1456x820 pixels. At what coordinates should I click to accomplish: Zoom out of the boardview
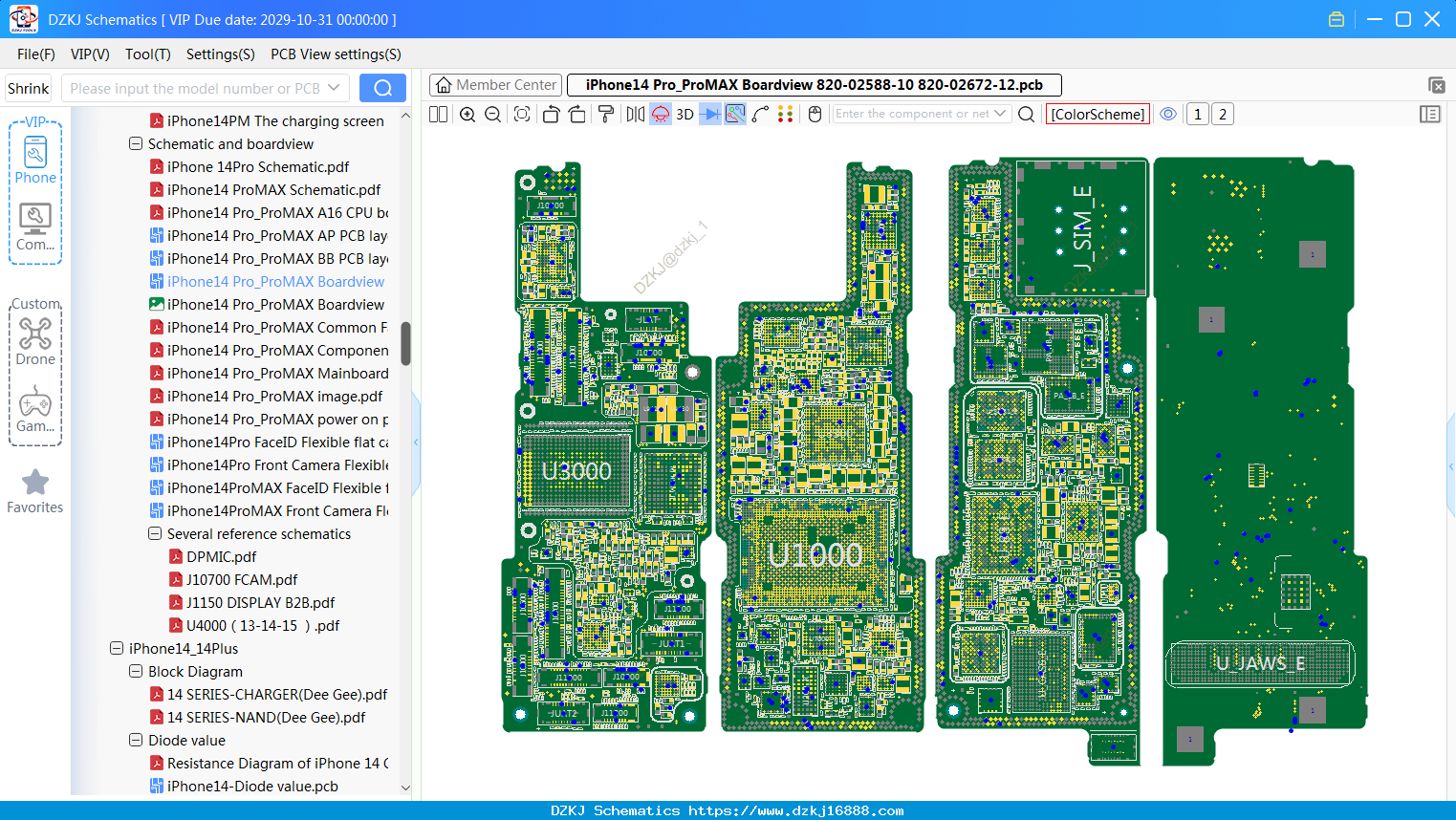coord(493,115)
